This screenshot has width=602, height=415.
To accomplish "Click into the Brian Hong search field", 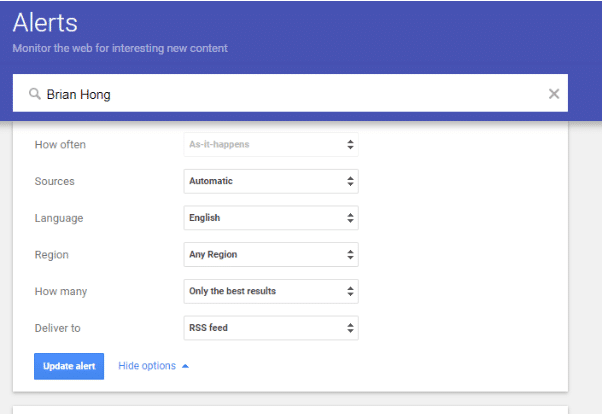I will tap(290, 93).
